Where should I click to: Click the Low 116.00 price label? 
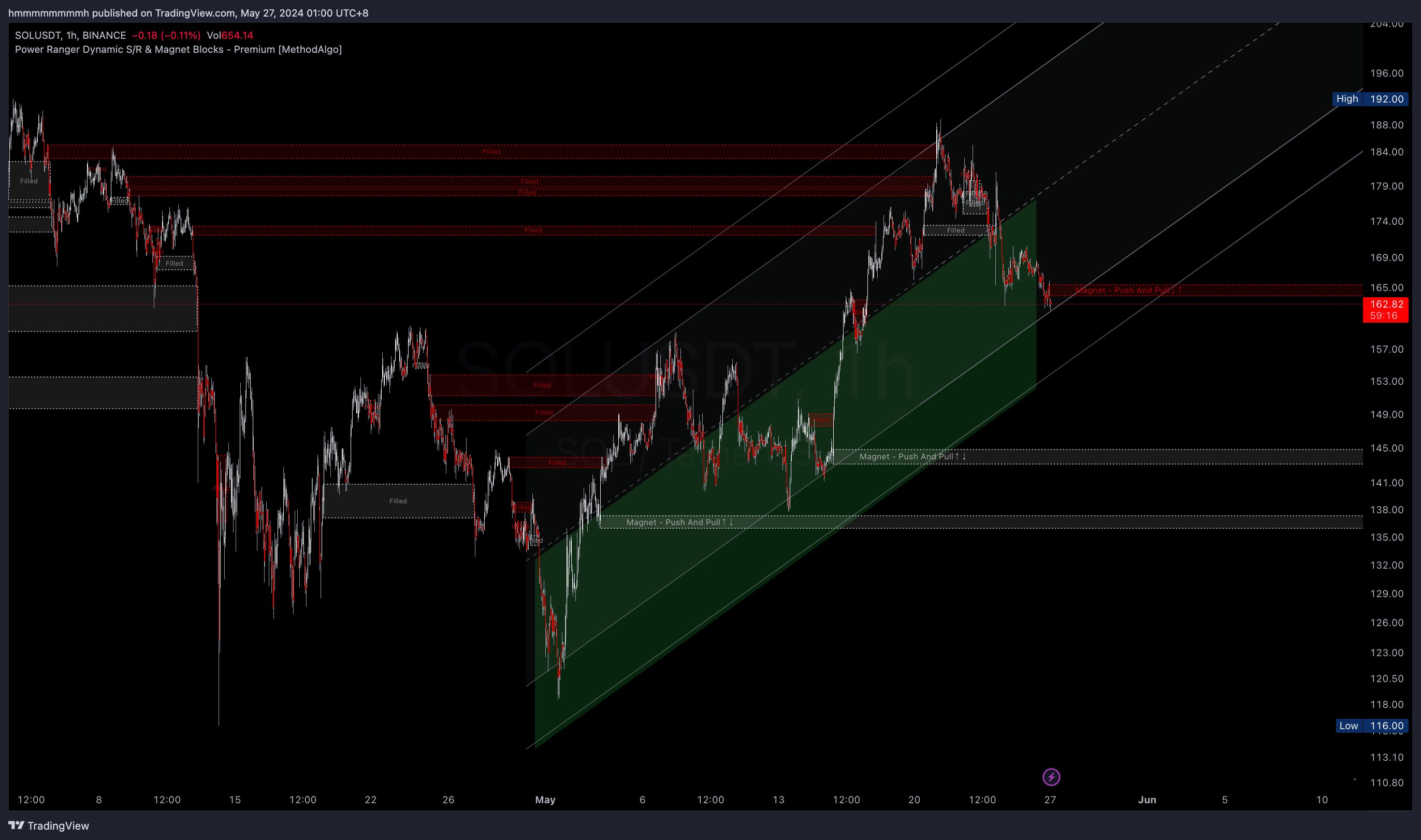[x=1371, y=725]
